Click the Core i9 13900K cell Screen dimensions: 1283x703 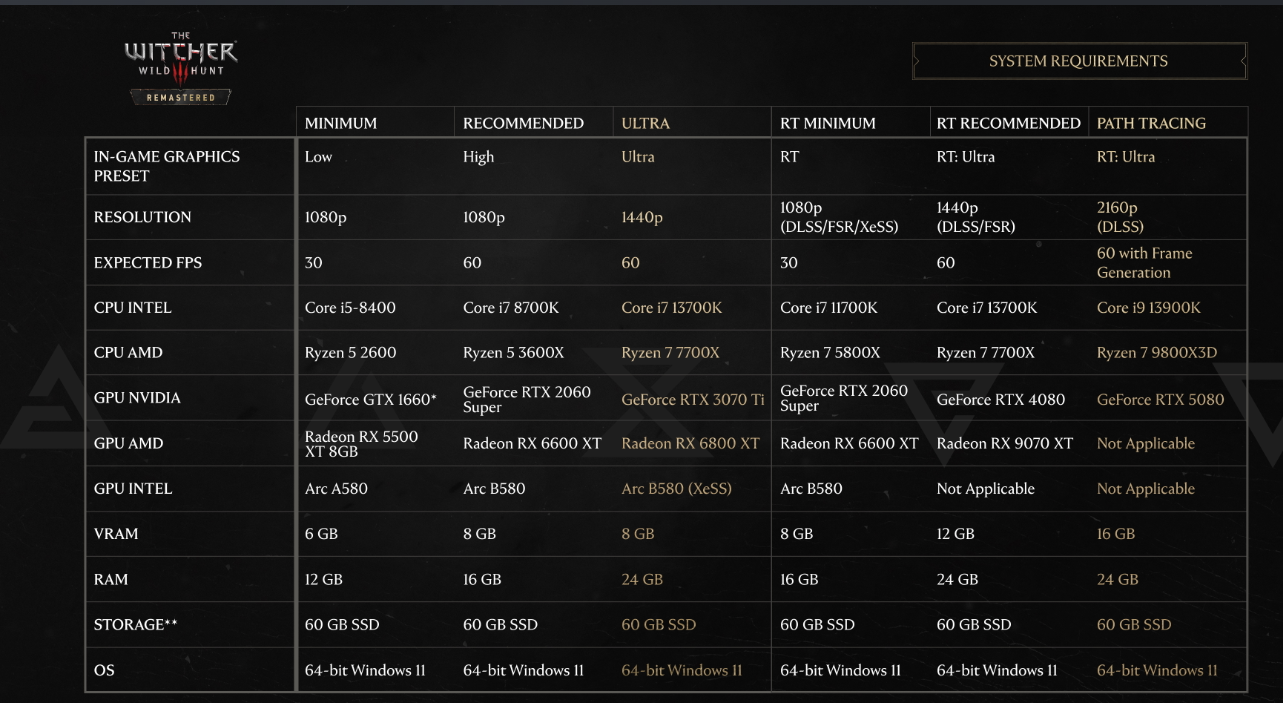point(1149,308)
